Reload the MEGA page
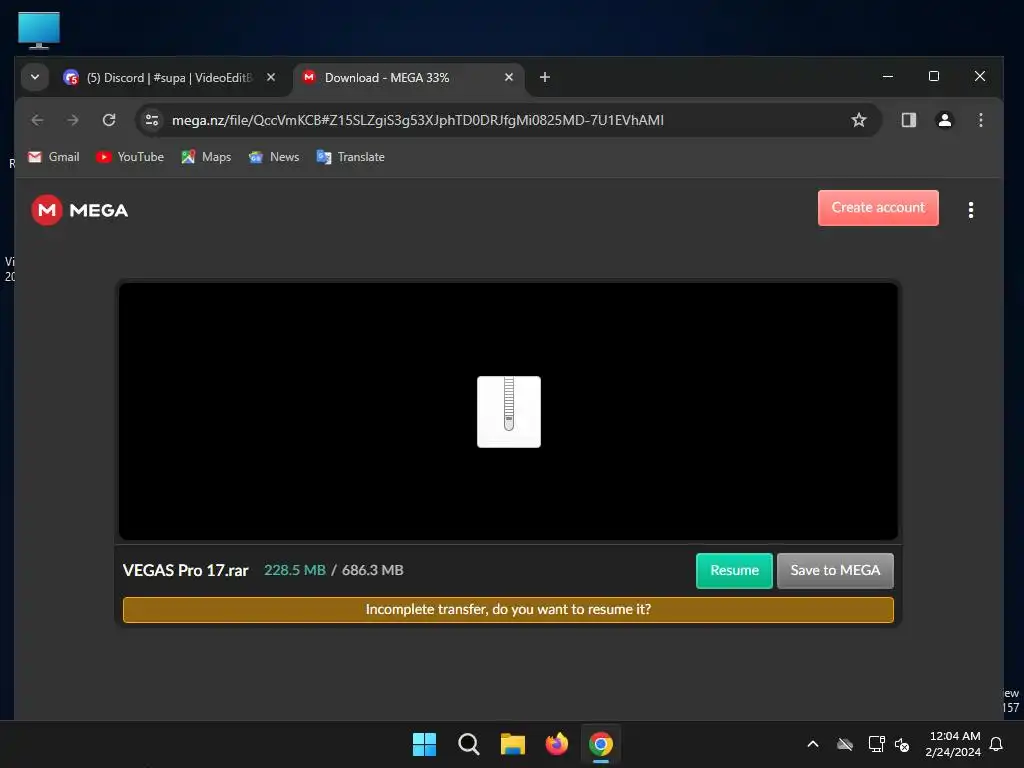Screen dimensions: 1024x768 tap(109, 120)
